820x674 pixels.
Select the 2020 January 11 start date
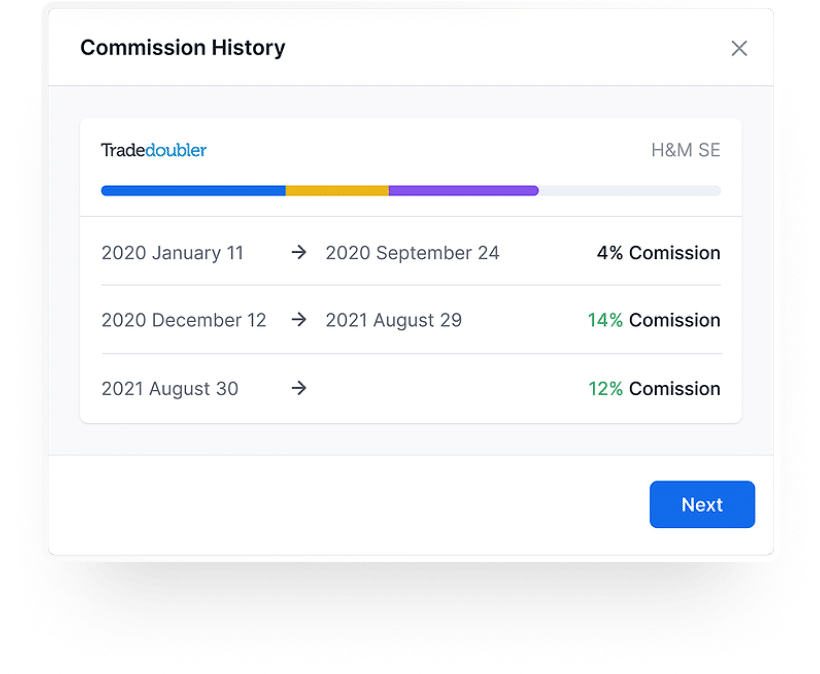[x=172, y=253]
